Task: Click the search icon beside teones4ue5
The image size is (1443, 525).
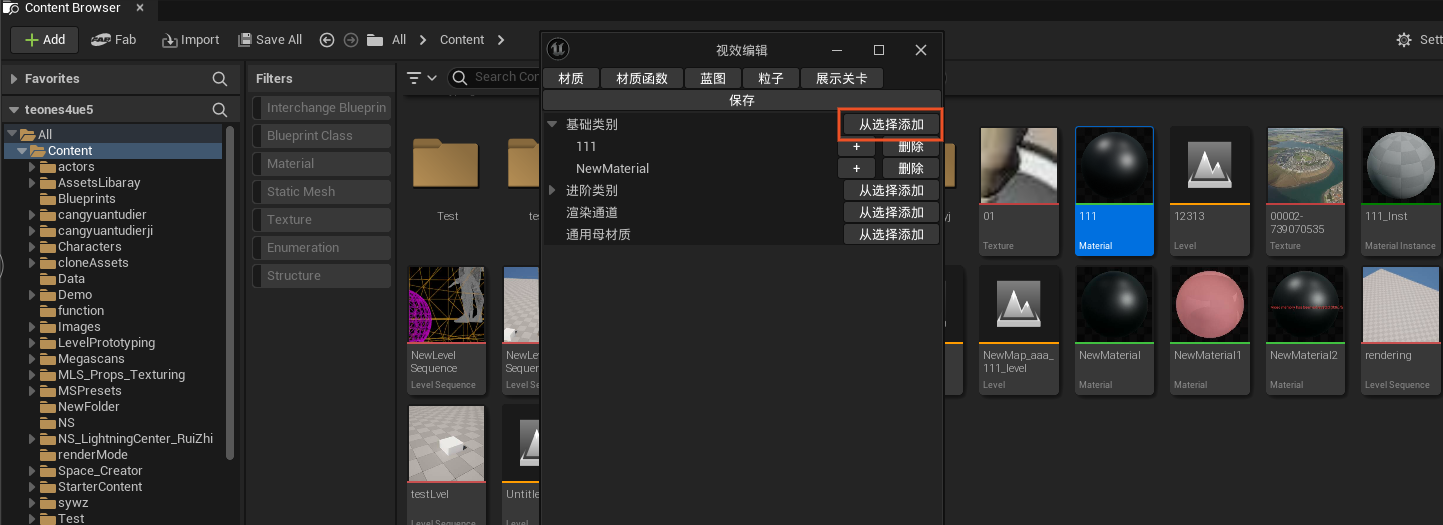Action: point(220,110)
